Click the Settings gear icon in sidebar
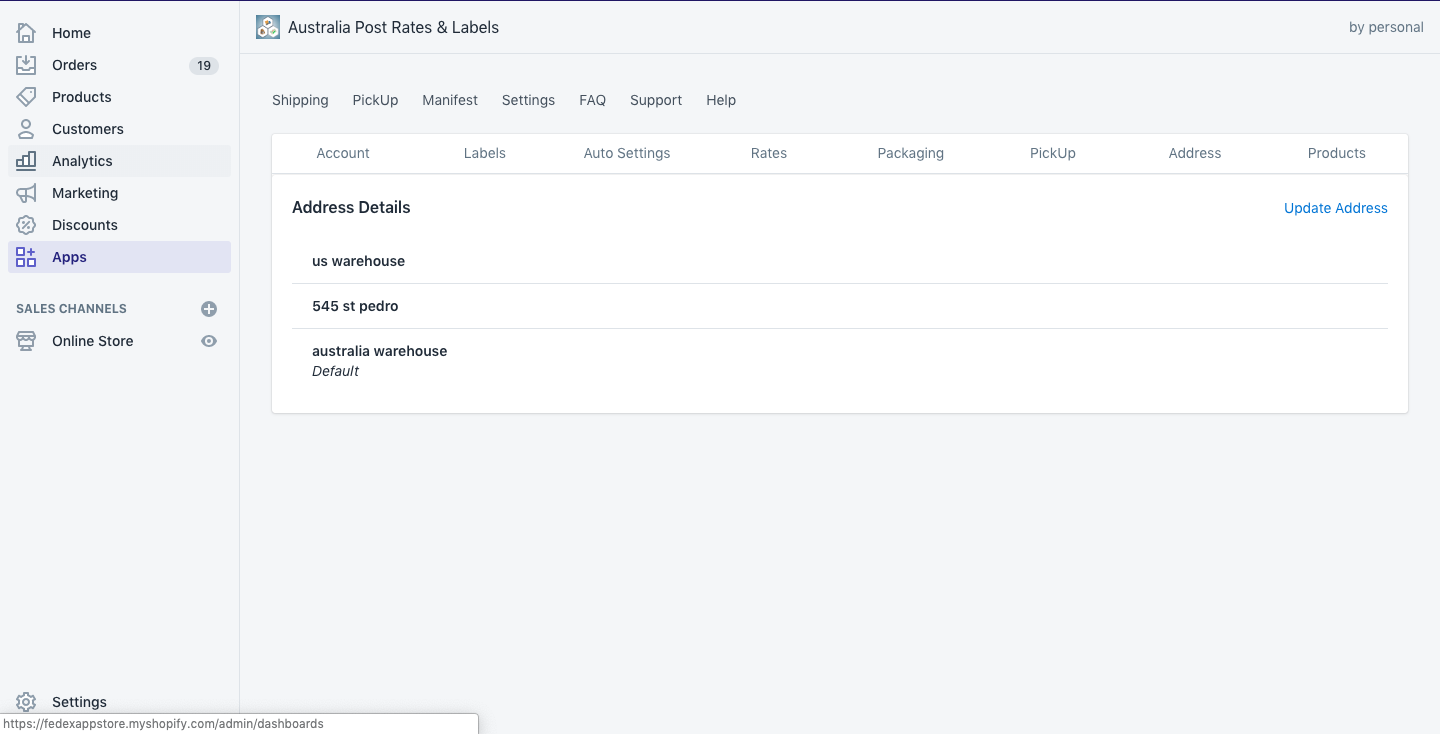This screenshot has height=734, width=1440. (26, 702)
